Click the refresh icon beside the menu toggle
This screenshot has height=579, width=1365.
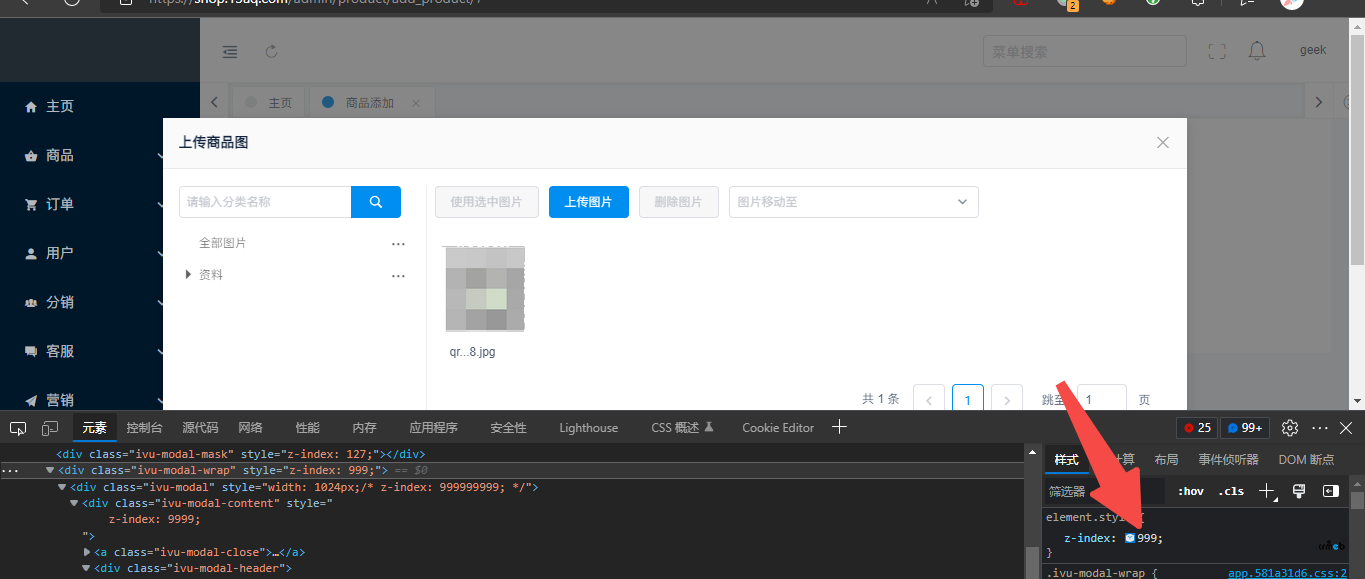coord(271,52)
